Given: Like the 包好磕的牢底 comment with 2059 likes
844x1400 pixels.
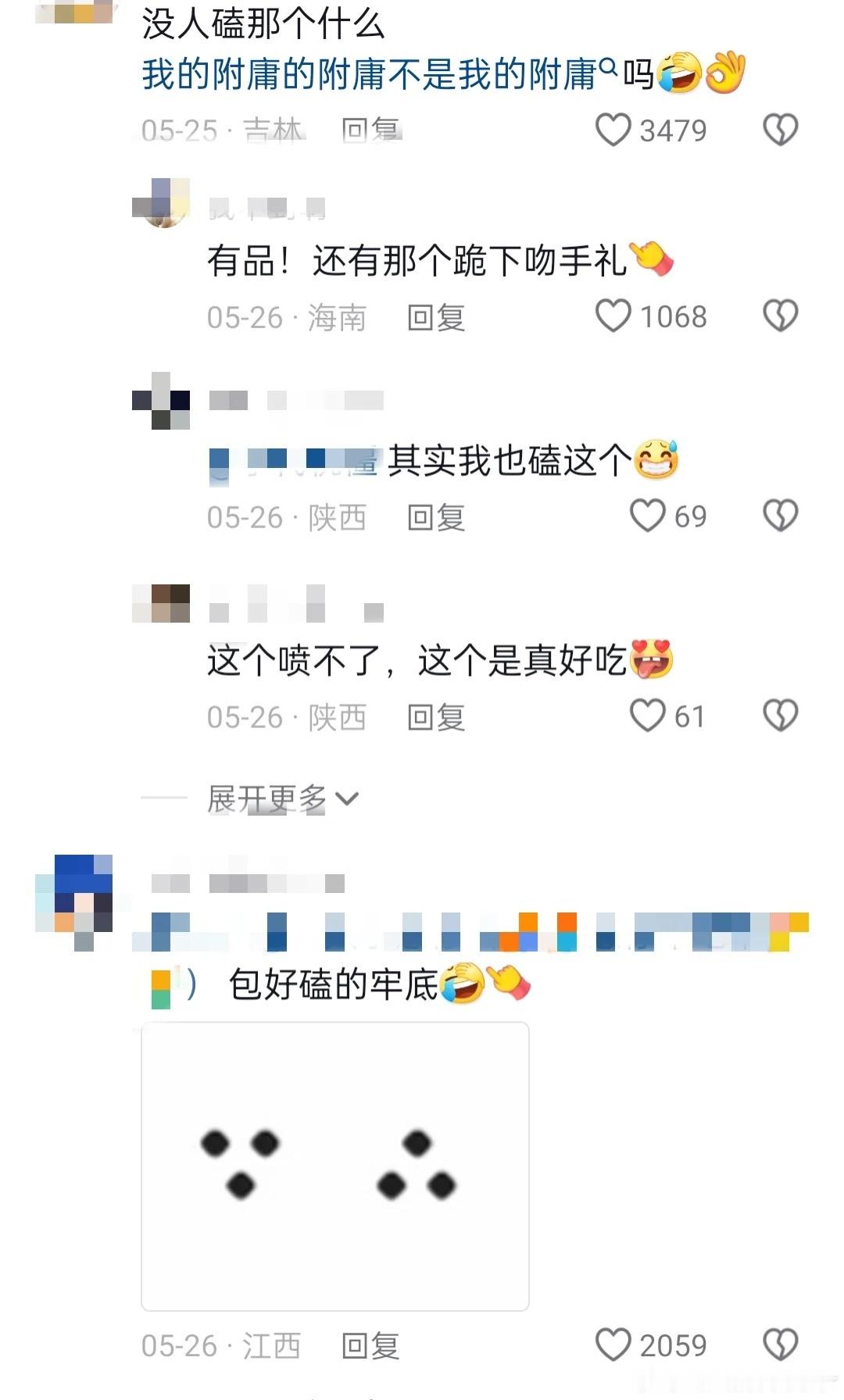Looking at the screenshot, I should point(613,1345).
